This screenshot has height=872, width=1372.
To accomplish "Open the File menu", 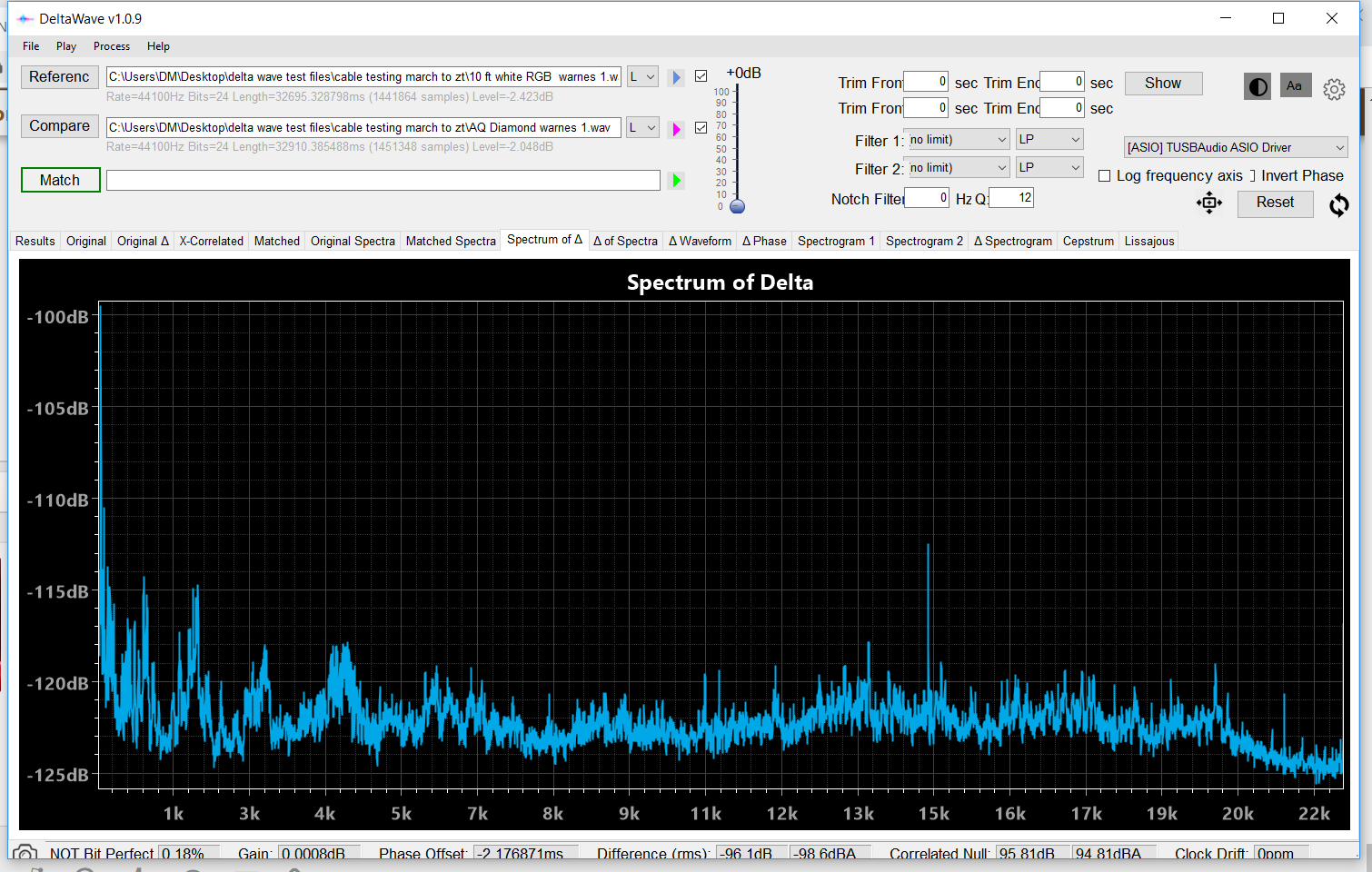I will tap(31, 46).
